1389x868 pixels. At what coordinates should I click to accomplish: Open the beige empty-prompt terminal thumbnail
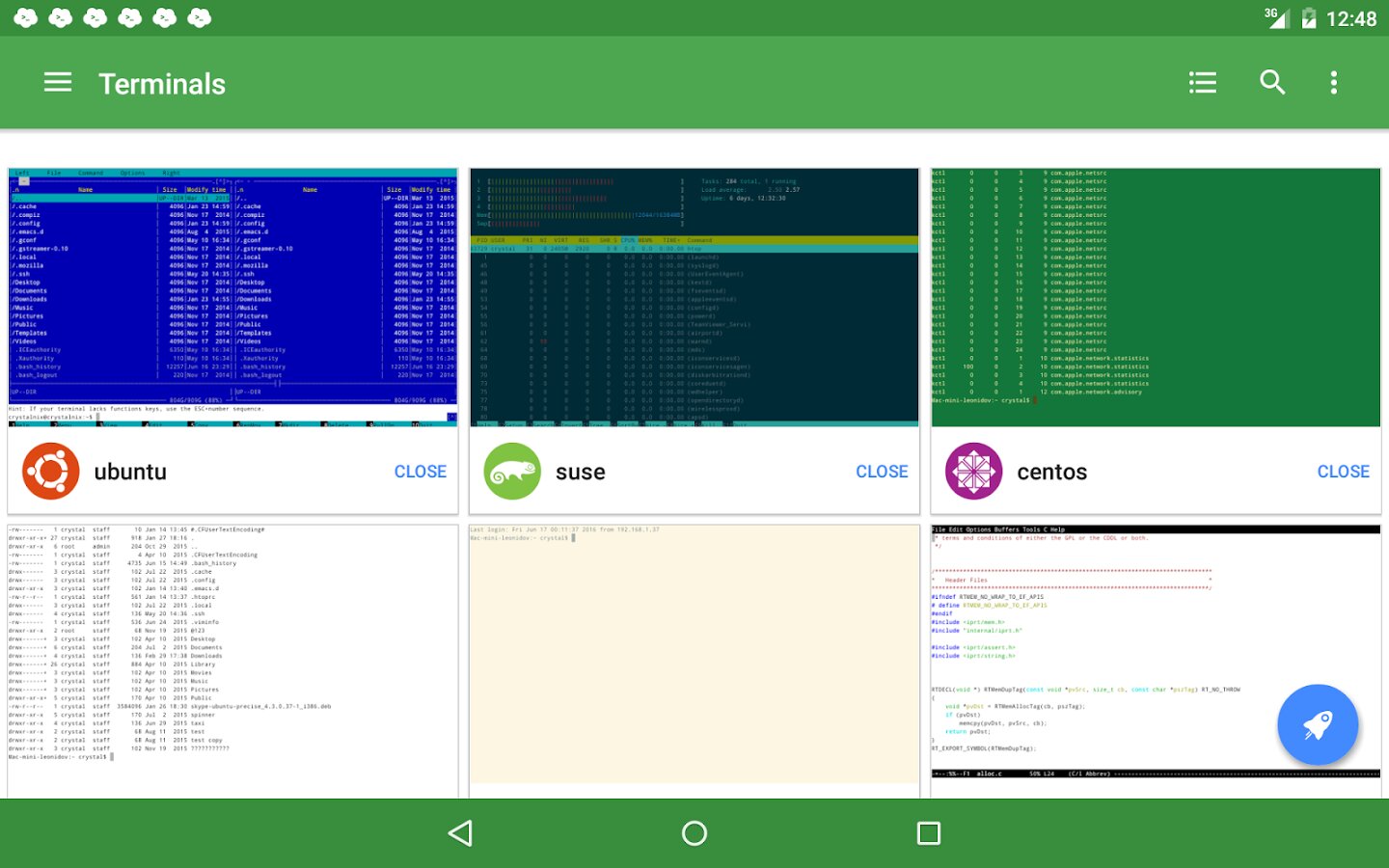694,661
